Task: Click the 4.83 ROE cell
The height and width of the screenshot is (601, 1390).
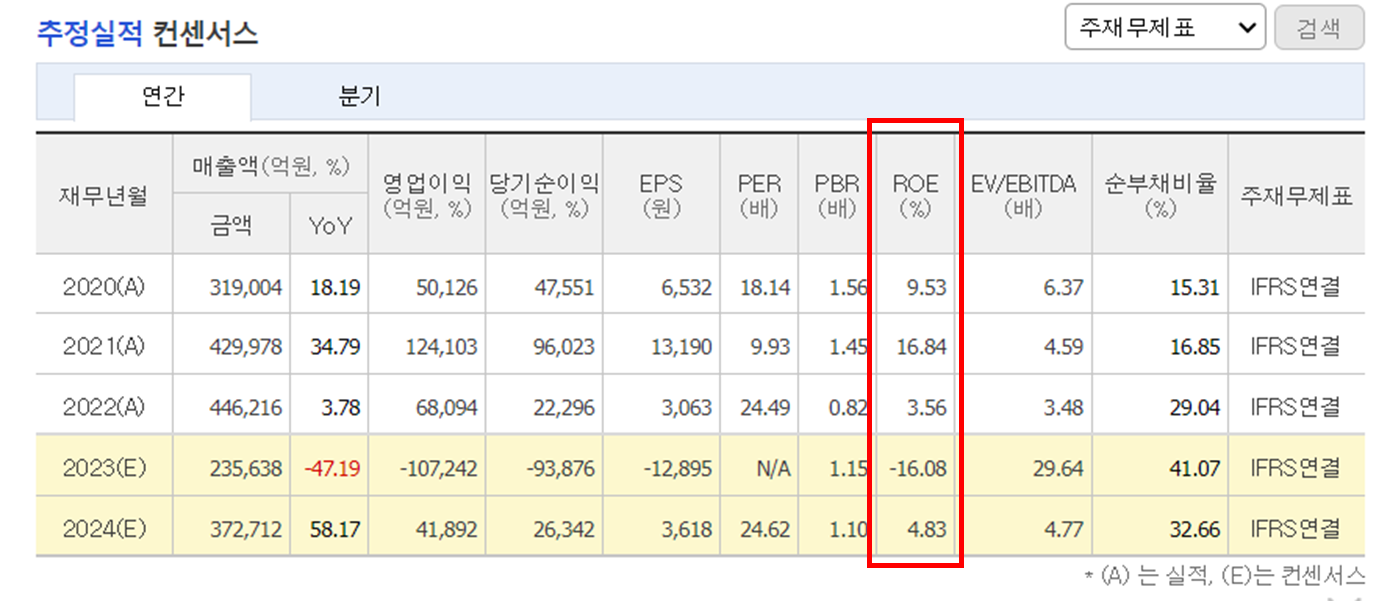Action: 926,527
